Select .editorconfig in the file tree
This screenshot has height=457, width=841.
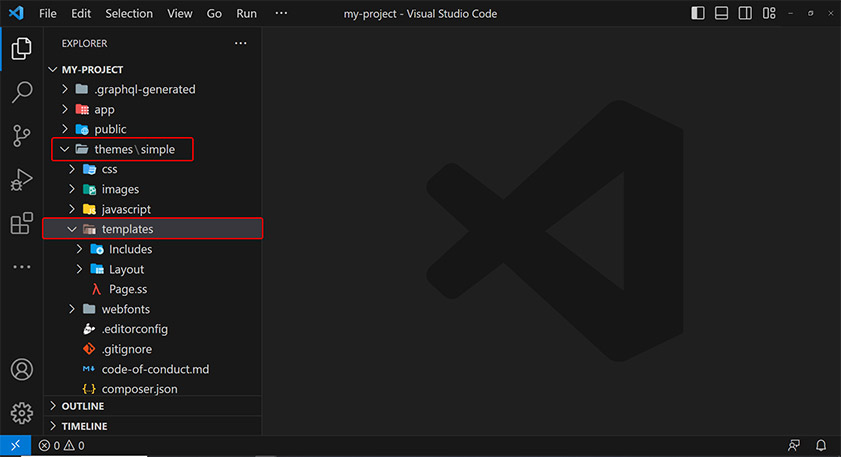coord(135,329)
